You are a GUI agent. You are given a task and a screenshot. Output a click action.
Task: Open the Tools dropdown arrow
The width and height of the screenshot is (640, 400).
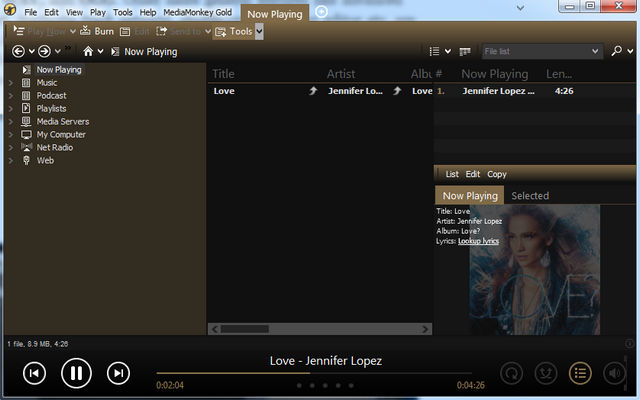pos(259,31)
